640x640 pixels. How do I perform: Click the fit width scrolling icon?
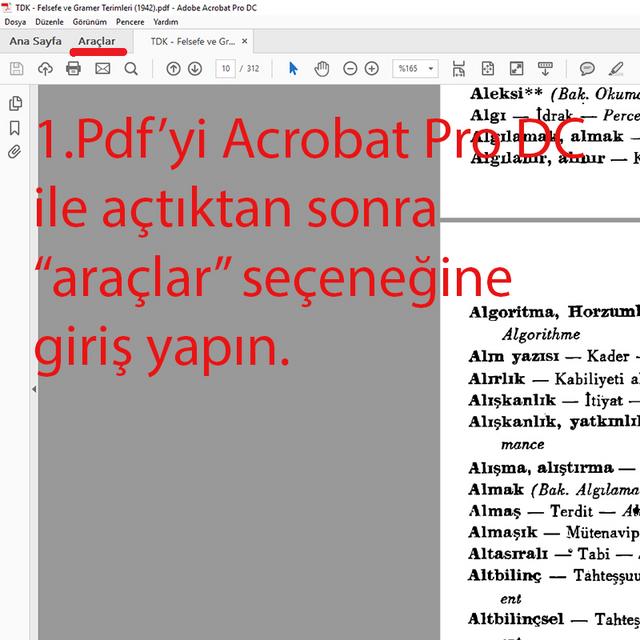[459, 69]
